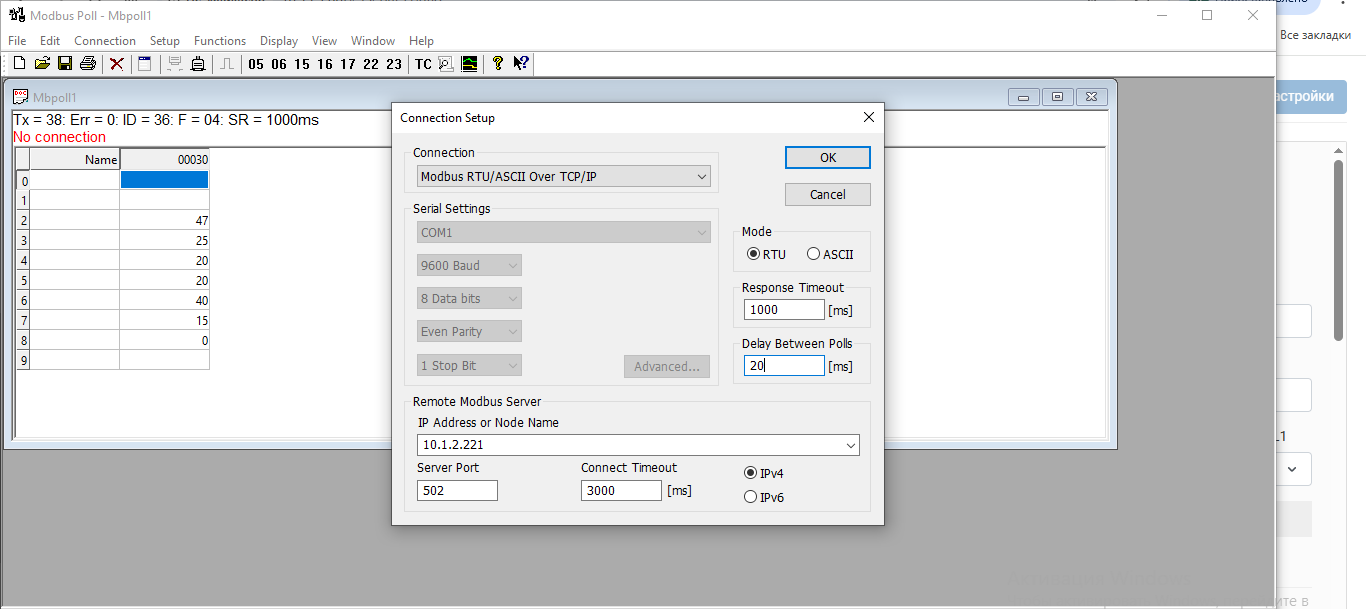The width and height of the screenshot is (1366, 609).
Task: Click function 22 toolbar button
Action: pos(371,64)
